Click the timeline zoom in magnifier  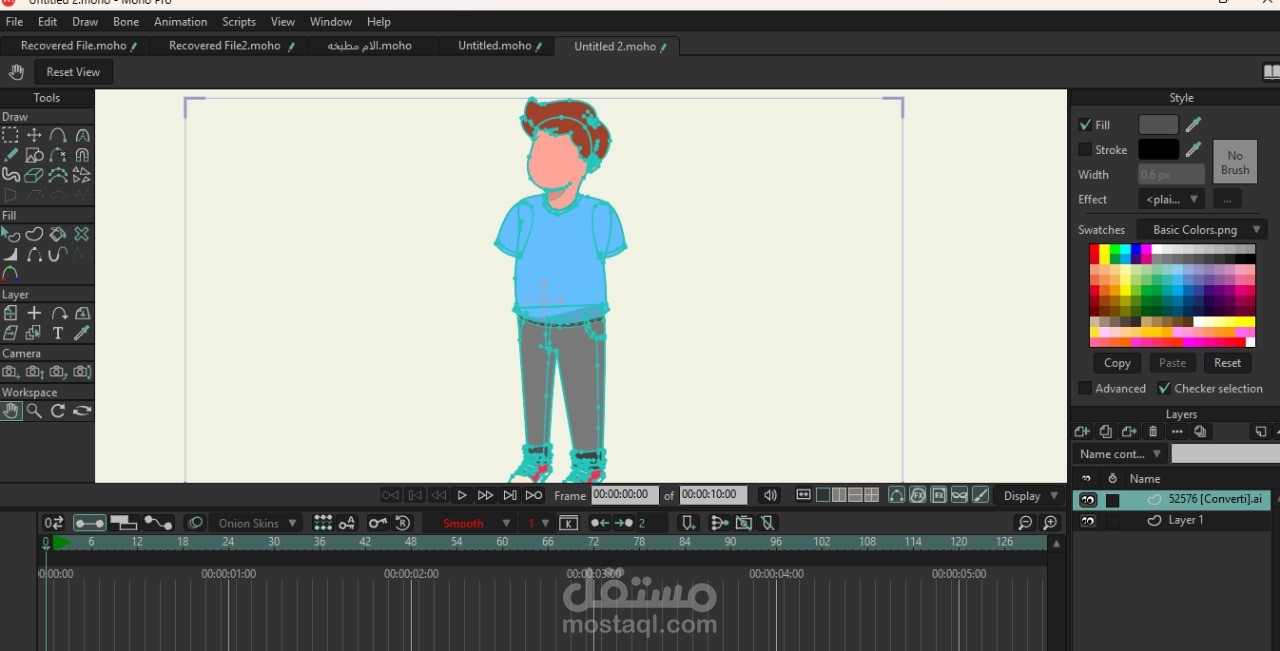[x=1050, y=523]
